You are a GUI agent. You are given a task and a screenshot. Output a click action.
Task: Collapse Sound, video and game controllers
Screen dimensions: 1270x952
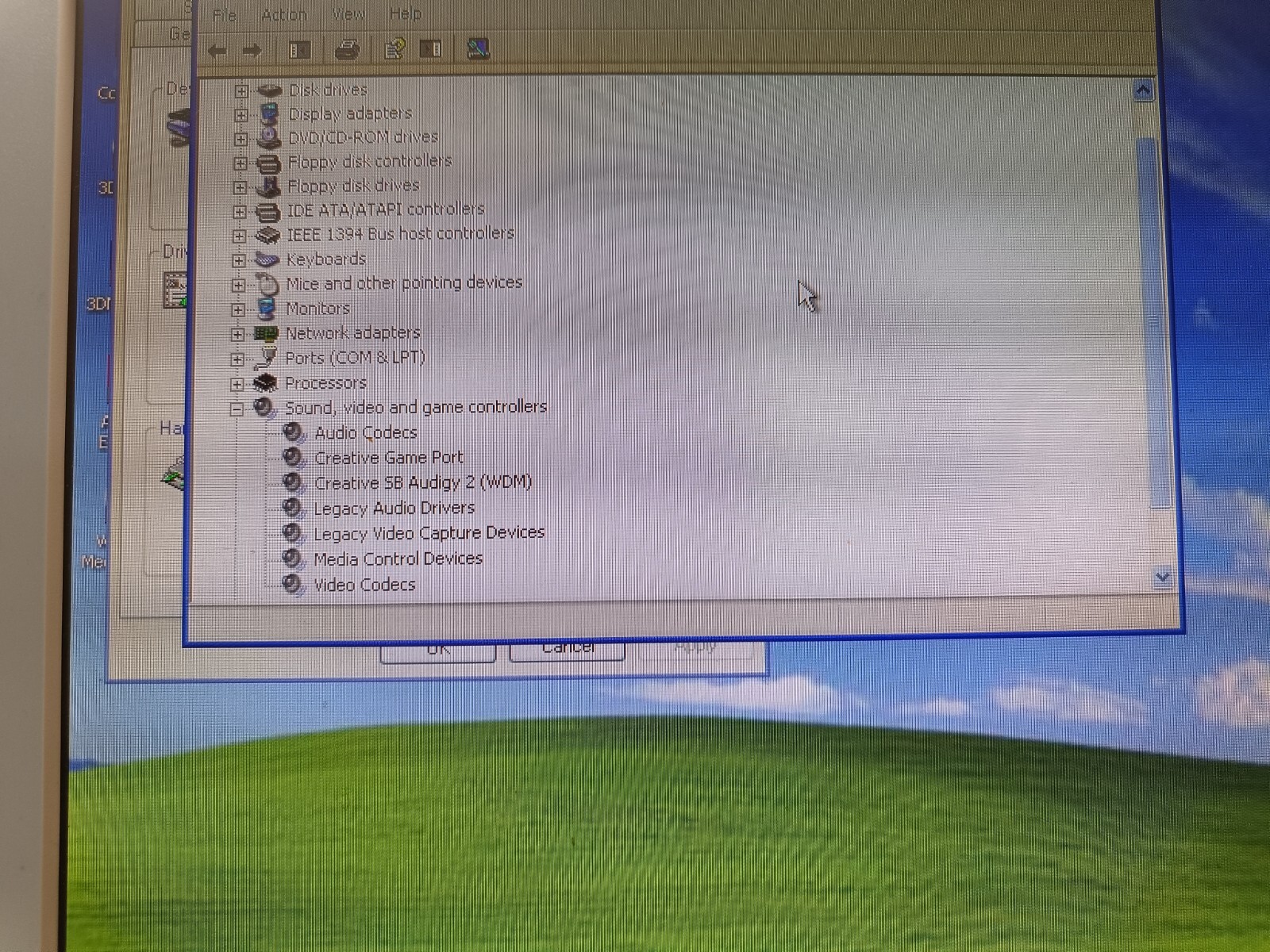[x=237, y=410]
